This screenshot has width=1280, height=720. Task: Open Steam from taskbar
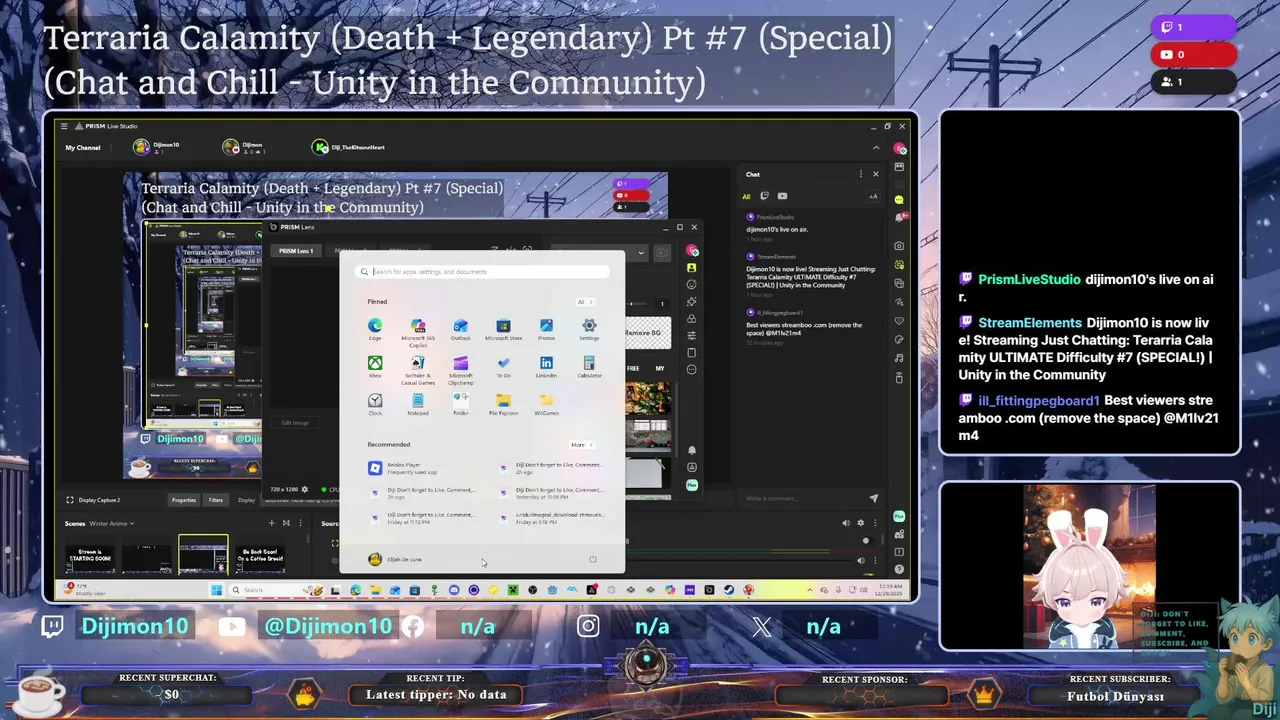729,590
